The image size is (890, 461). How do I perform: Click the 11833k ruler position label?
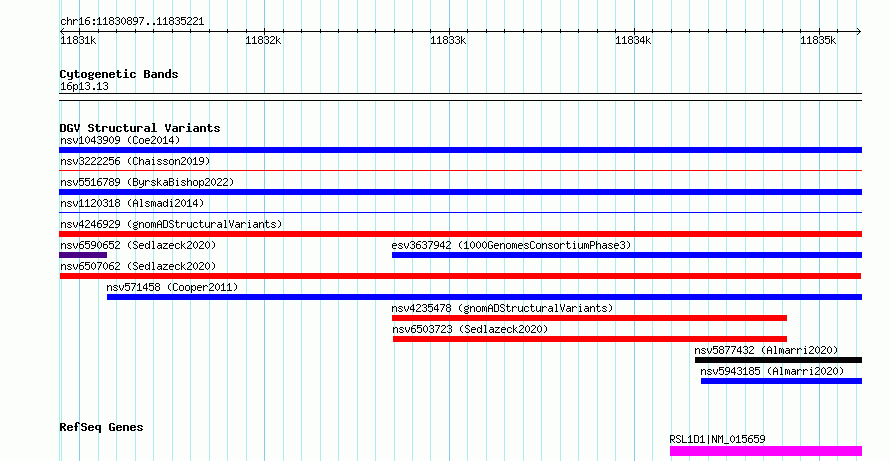point(448,41)
